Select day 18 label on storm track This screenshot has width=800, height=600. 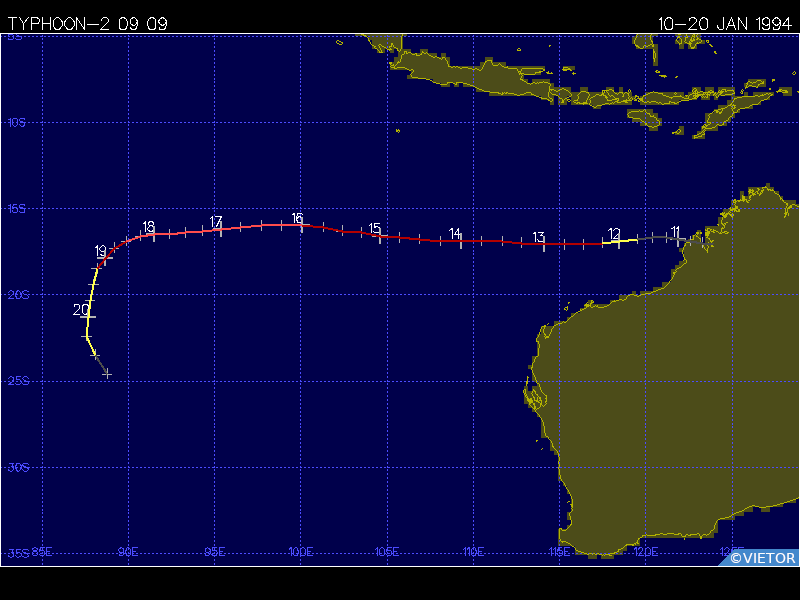click(x=148, y=227)
